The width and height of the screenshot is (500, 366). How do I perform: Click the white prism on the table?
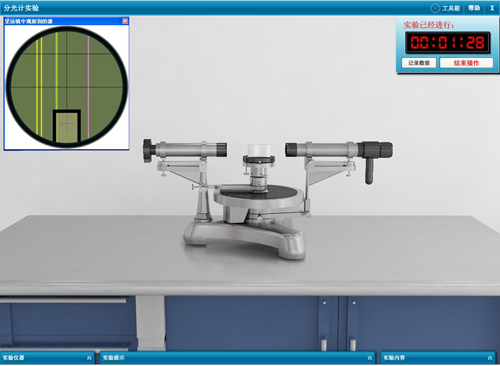259,150
